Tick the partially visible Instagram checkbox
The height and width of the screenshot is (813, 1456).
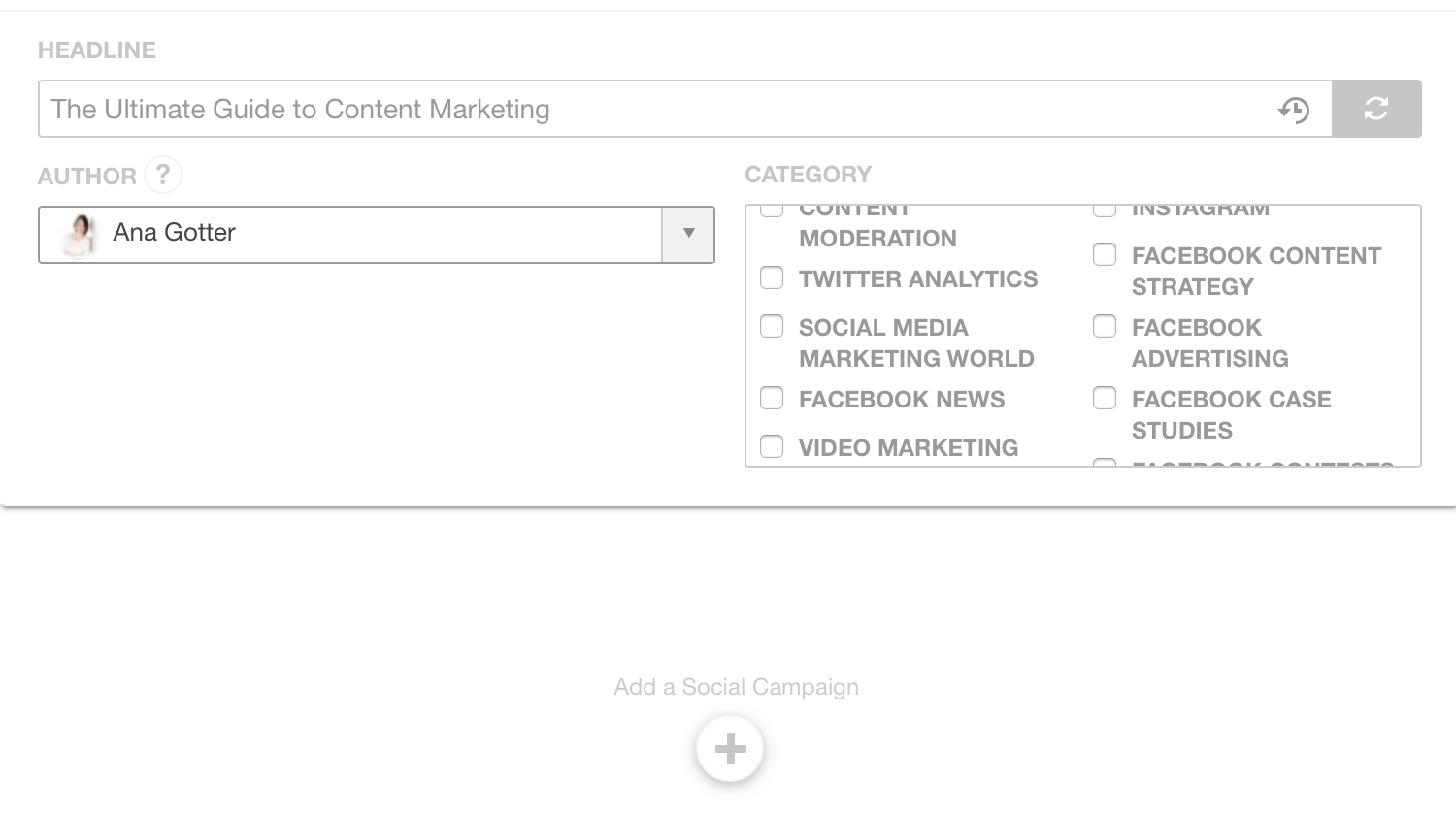(x=1105, y=210)
